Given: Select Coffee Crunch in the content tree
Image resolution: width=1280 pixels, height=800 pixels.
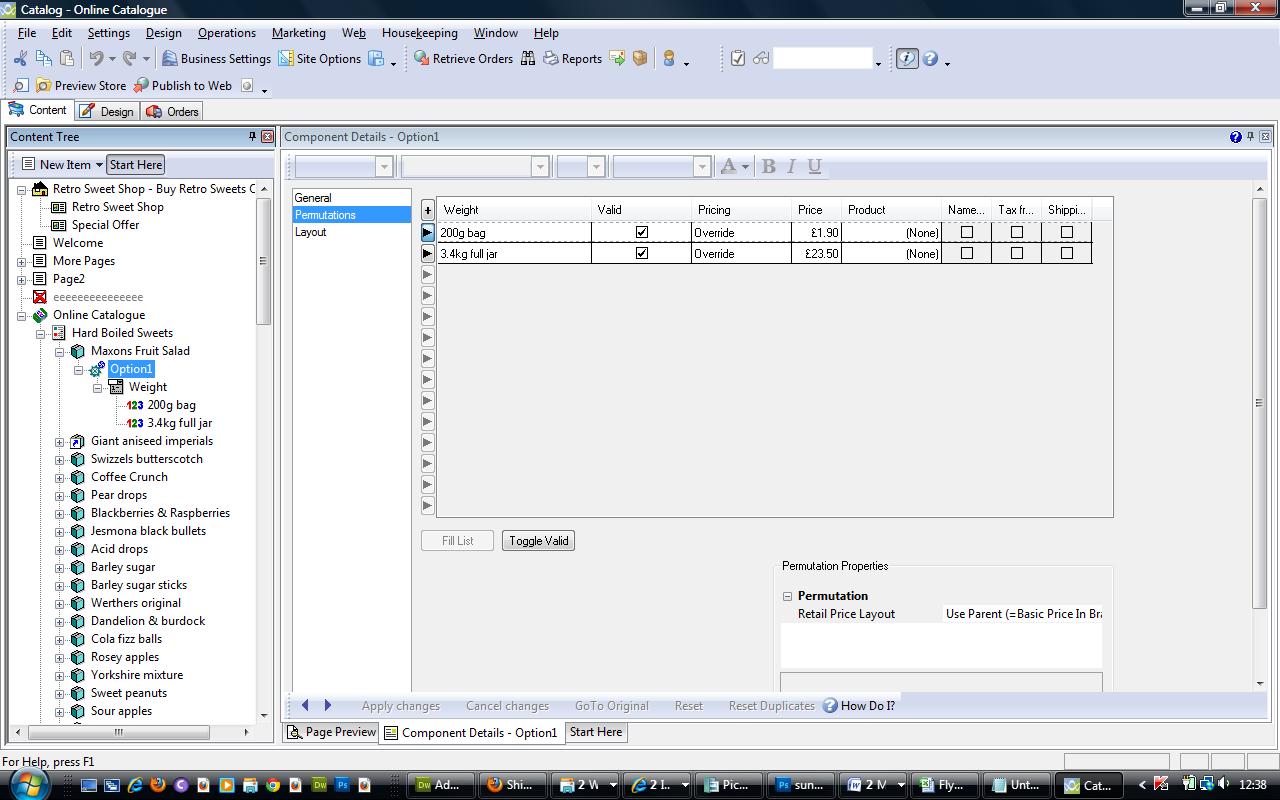Looking at the screenshot, I should pyautogui.click(x=129, y=477).
